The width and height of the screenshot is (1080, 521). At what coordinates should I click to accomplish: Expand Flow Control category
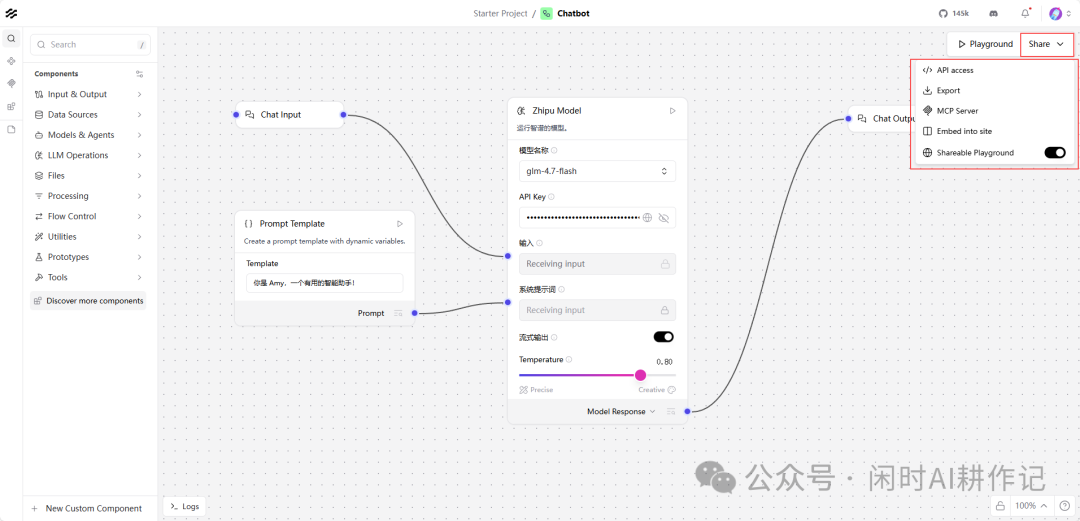[x=90, y=216]
